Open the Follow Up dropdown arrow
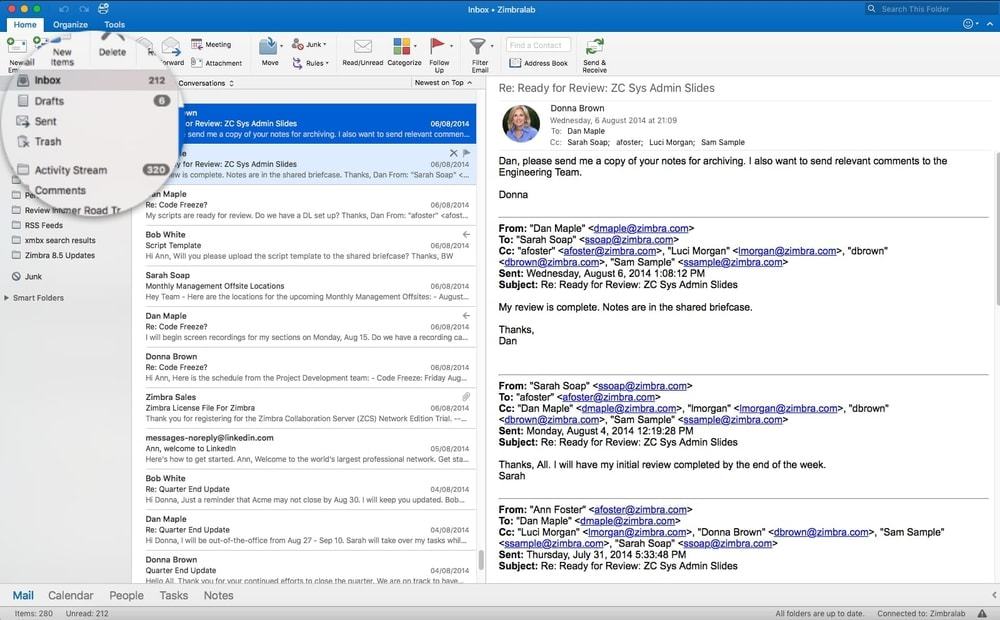The height and width of the screenshot is (620, 1000). tap(451, 46)
